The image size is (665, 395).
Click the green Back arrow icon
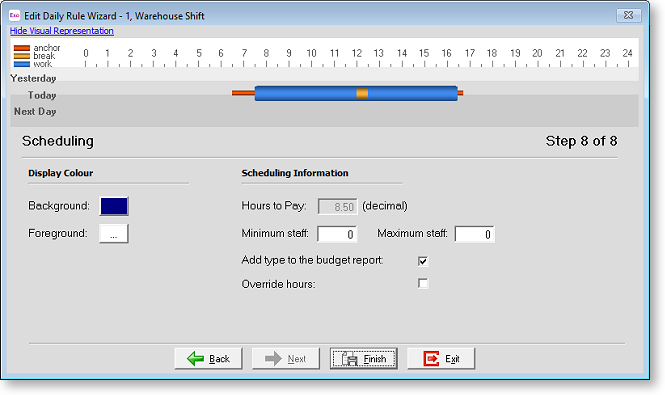pyautogui.click(x=196, y=359)
